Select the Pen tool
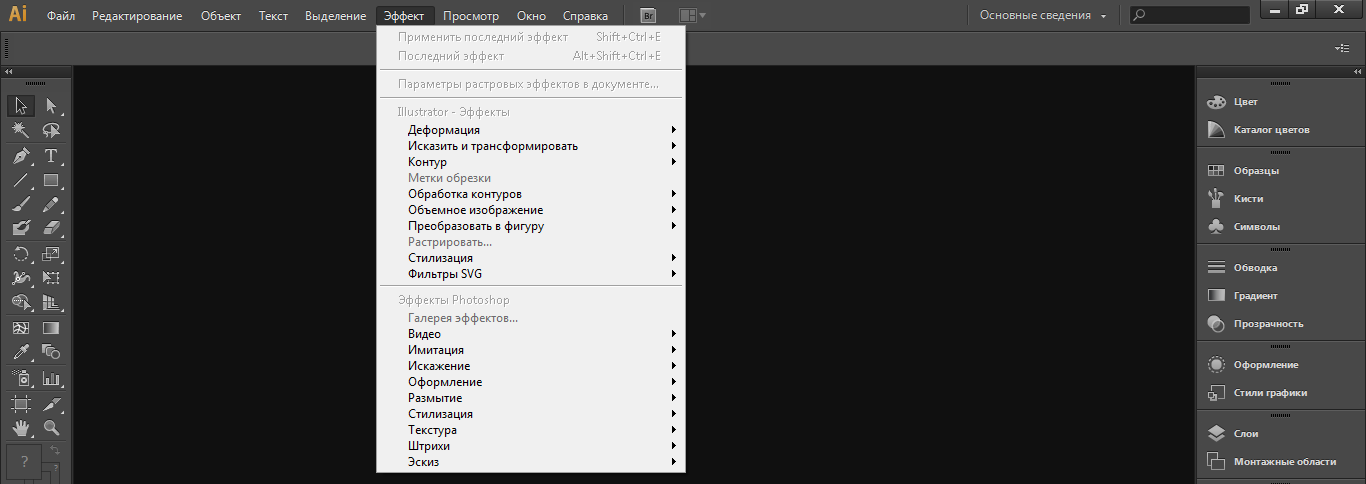Viewport: 1366px width, 484px height. [21, 156]
